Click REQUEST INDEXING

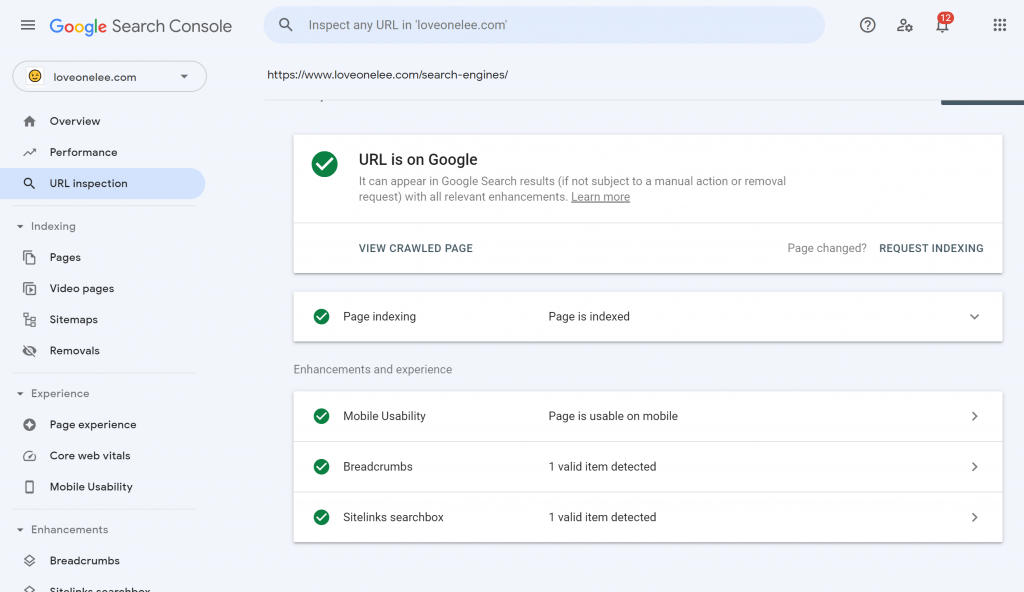pyautogui.click(x=931, y=248)
